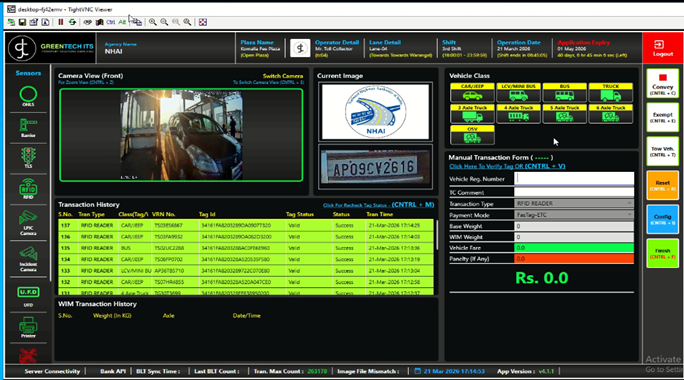Select transaction row S.No. 136
The width and height of the screenshot is (684, 380).
(x=246, y=236)
